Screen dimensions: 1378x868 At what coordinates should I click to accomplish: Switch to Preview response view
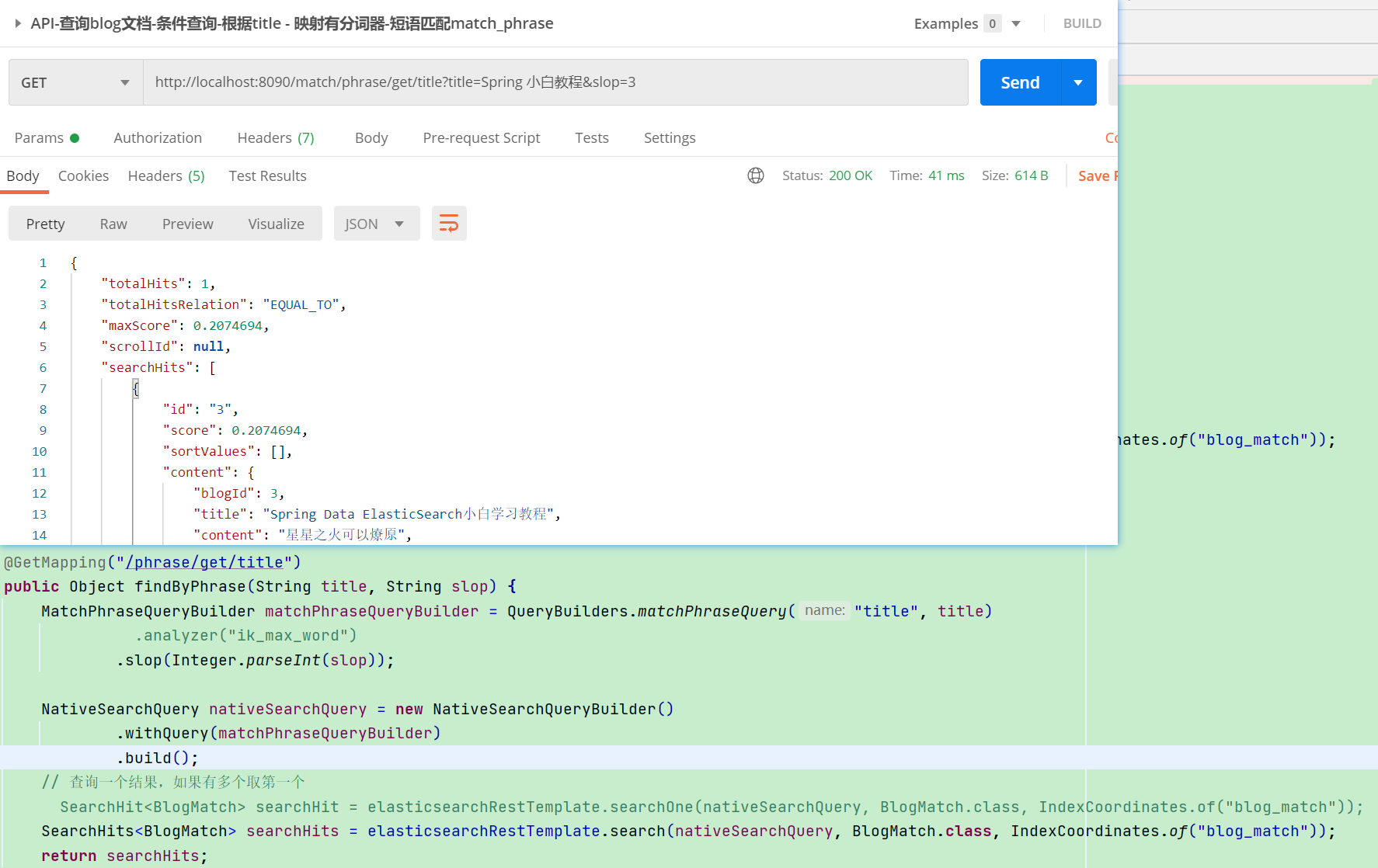187,223
